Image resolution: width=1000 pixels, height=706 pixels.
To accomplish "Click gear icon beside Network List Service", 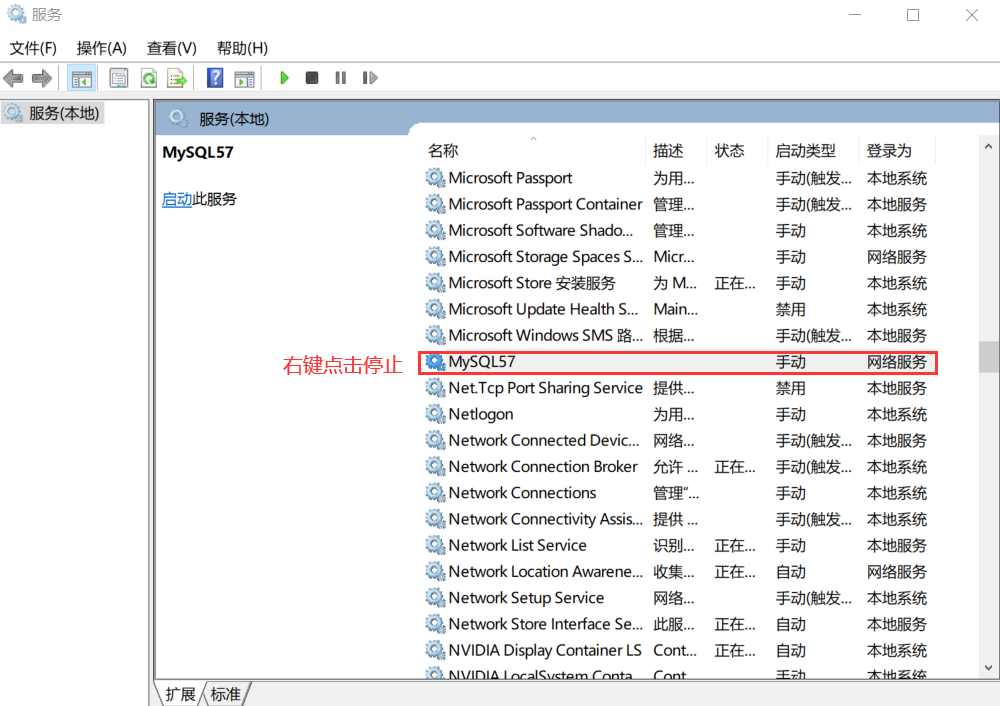I will (x=435, y=545).
